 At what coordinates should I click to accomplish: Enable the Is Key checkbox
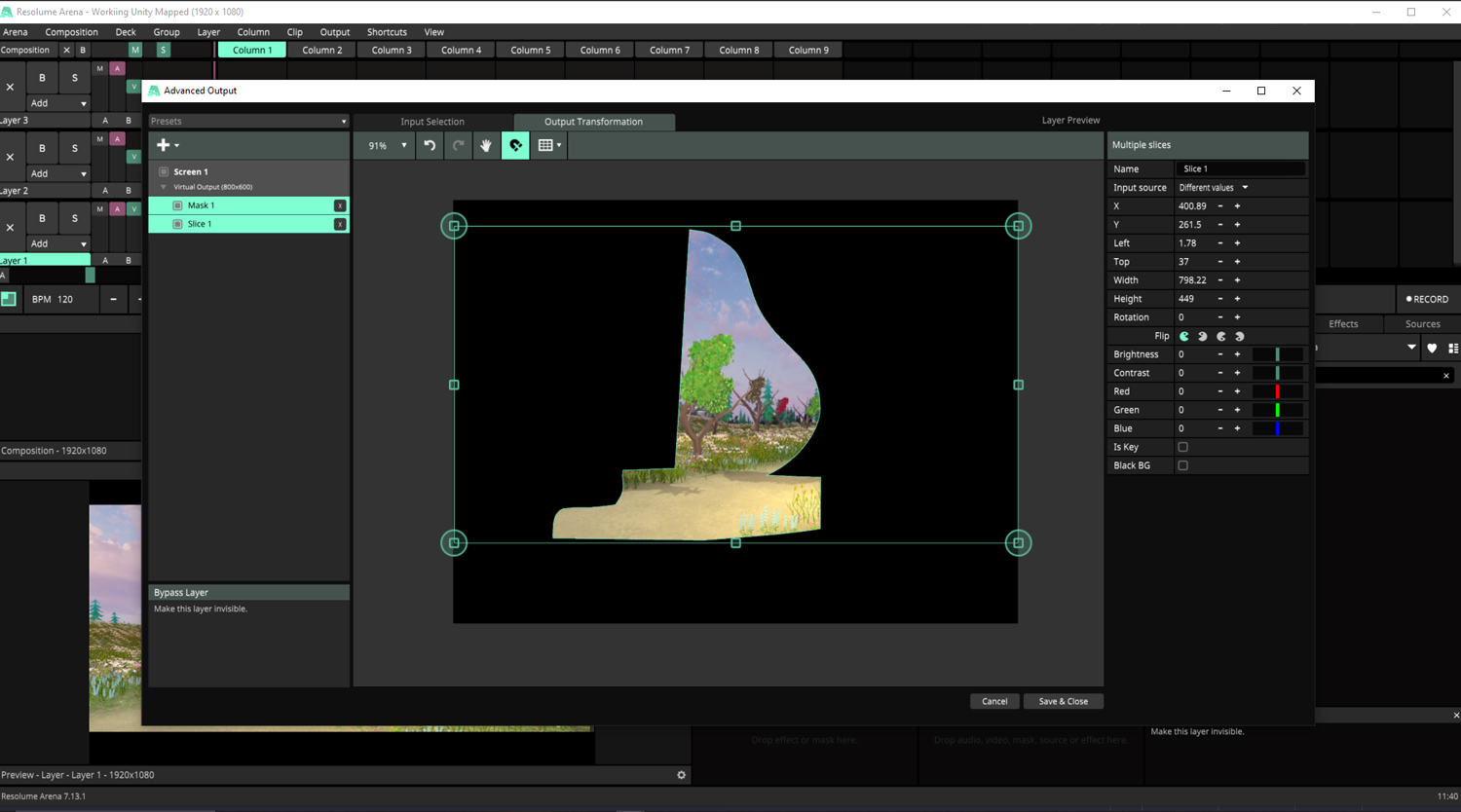pos(1183,447)
